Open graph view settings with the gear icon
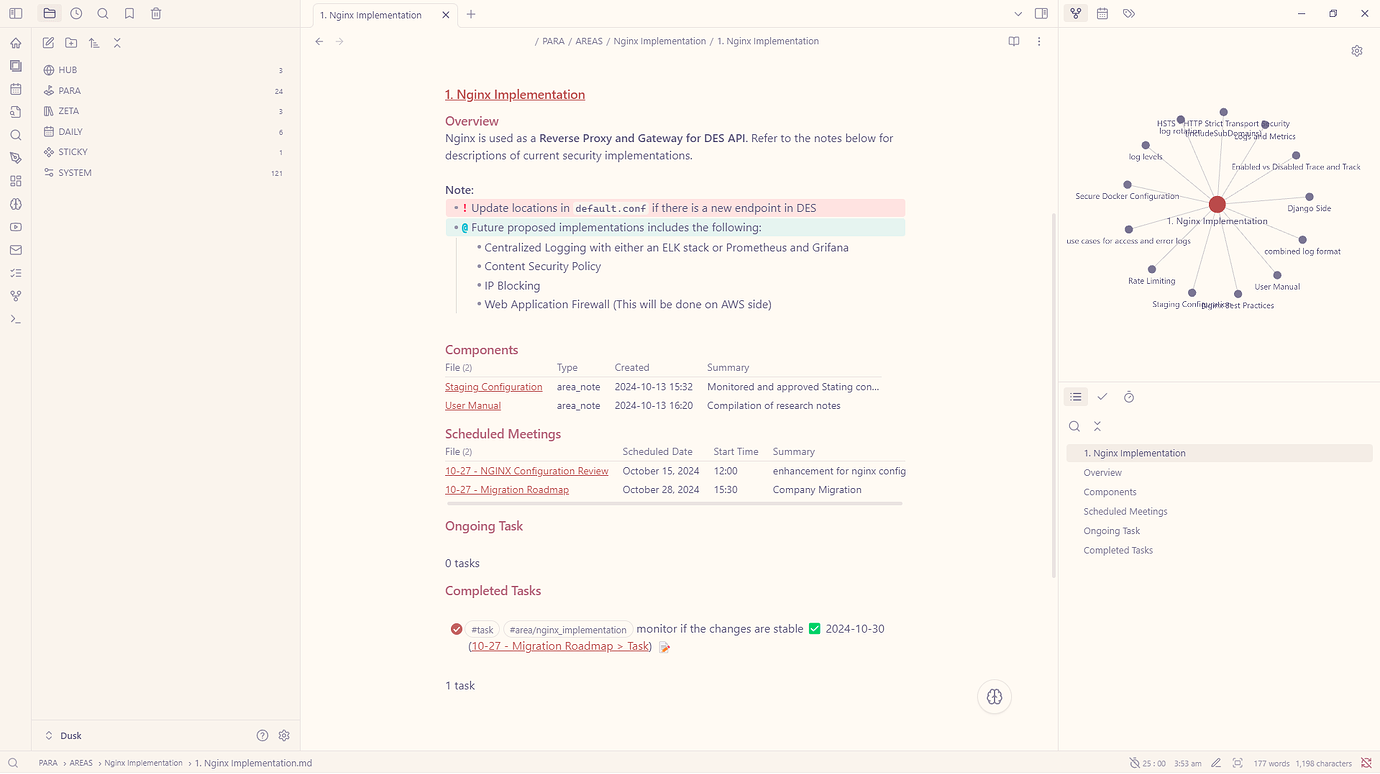The image size is (1380, 774). pyautogui.click(x=1356, y=50)
